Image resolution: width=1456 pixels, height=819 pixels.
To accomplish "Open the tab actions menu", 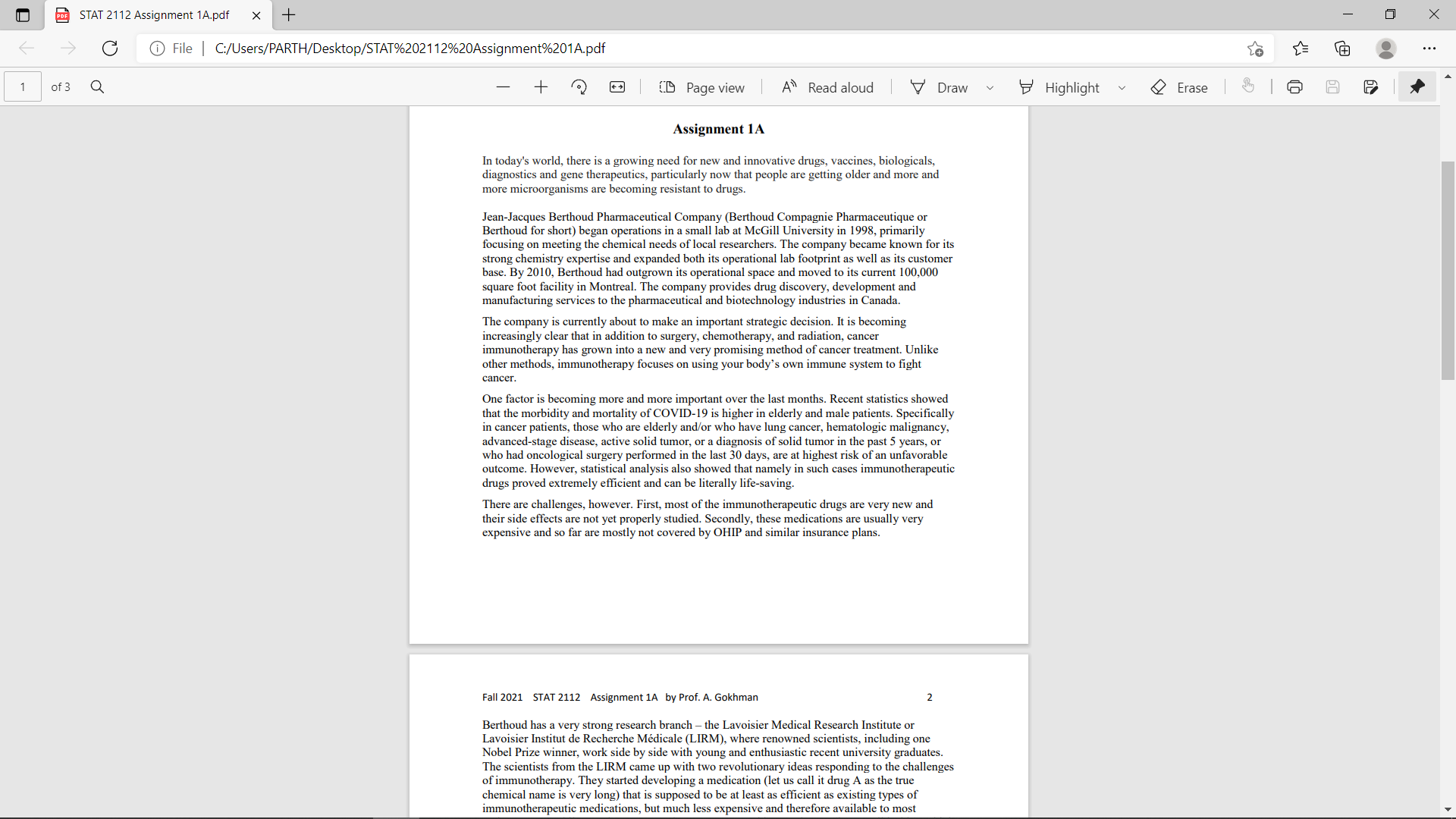I will click(x=22, y=14).
